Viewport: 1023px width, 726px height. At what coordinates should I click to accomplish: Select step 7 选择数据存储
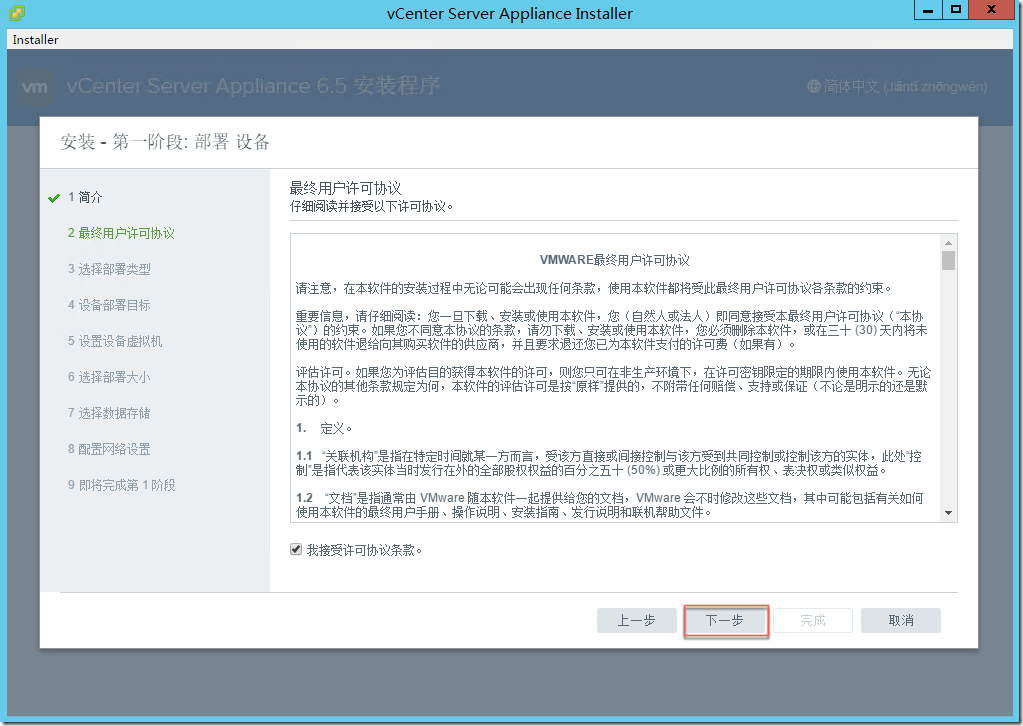pyautogui.click(x=109, y=412)
